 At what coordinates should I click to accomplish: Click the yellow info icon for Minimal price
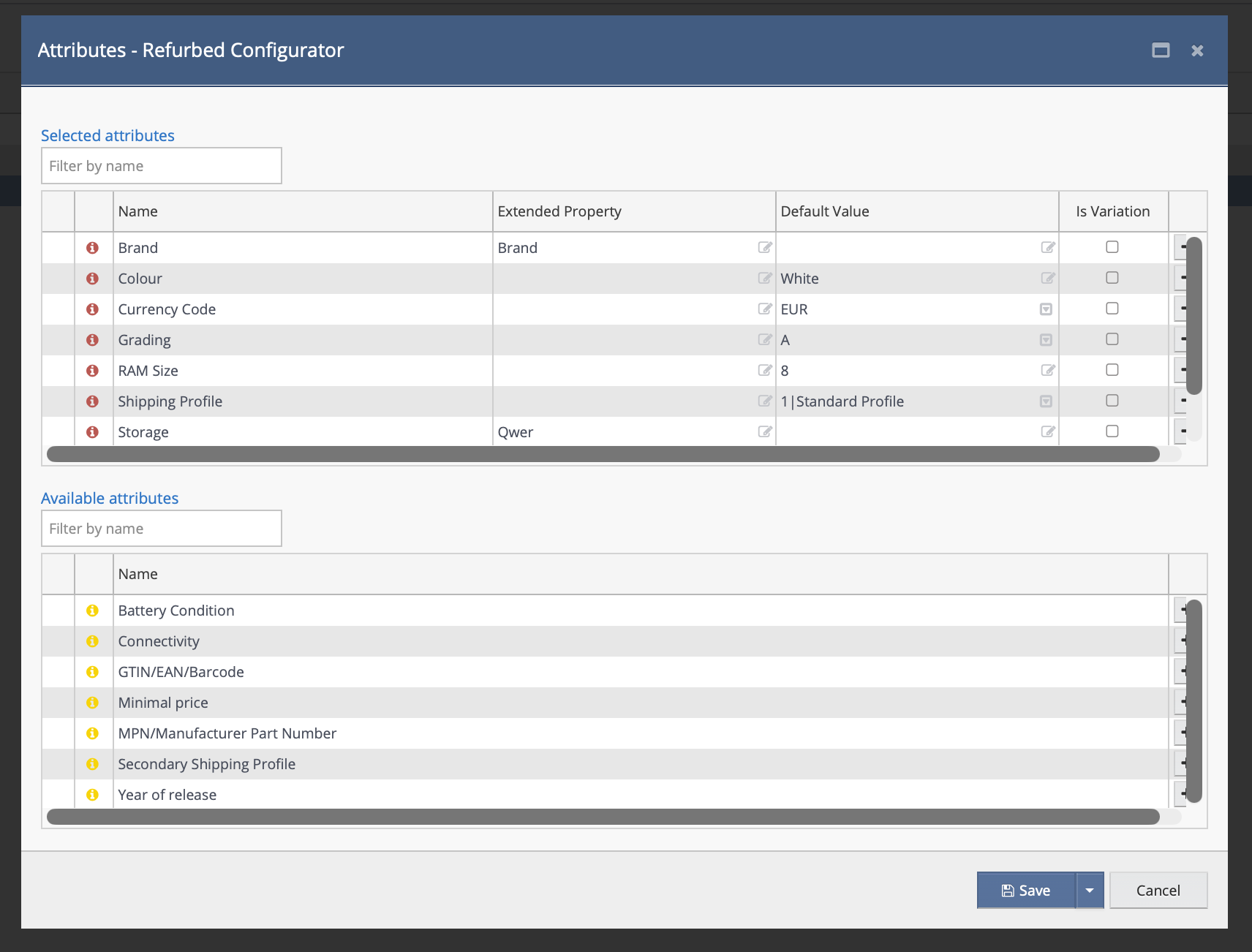pos(92,703)
